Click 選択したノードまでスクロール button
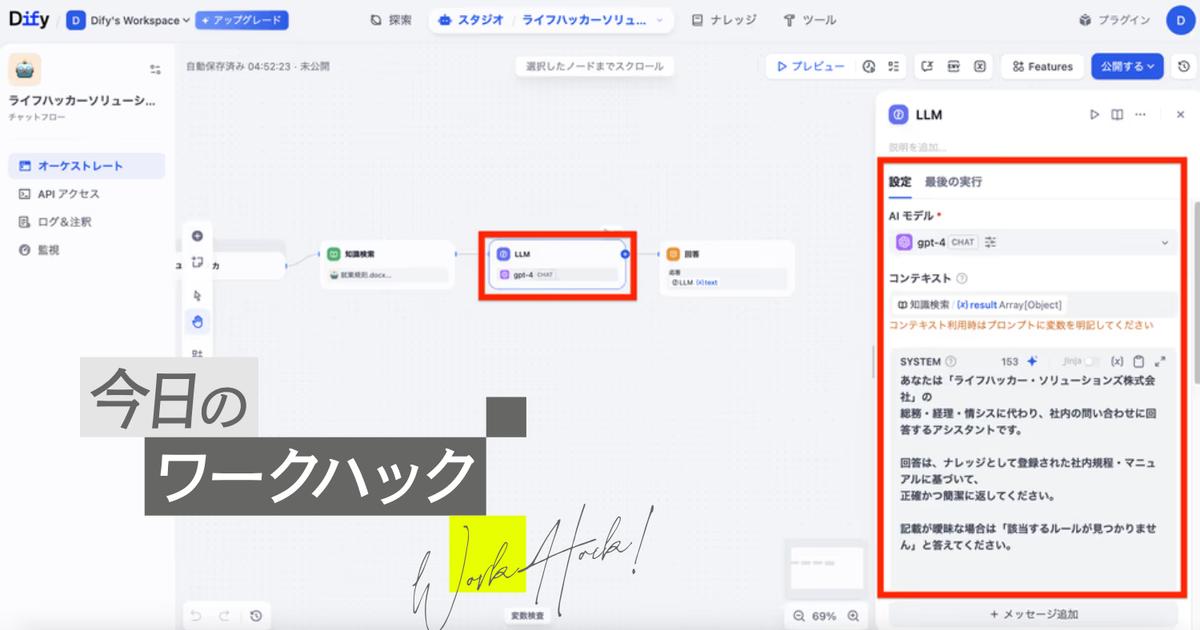The height and width of the screenshot is (630, 1200). 595,66
